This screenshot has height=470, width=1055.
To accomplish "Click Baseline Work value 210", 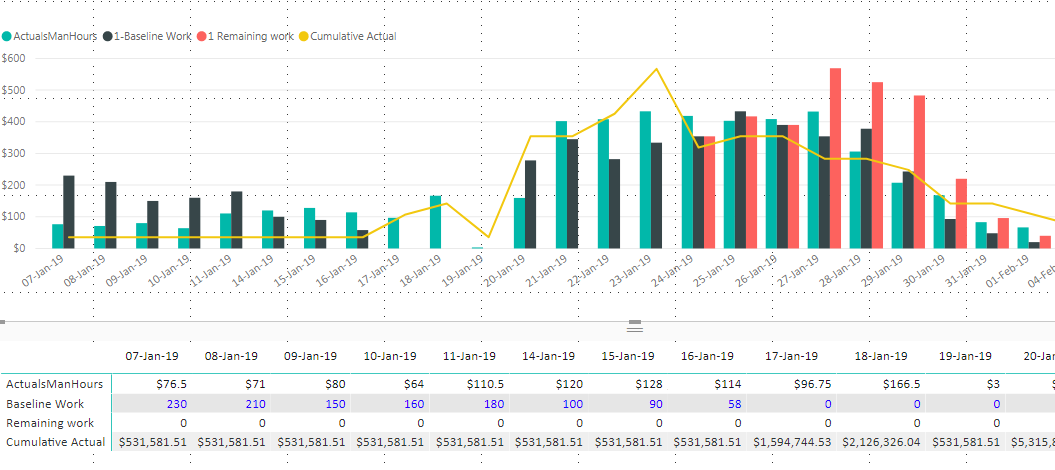I will click(256, 404).
